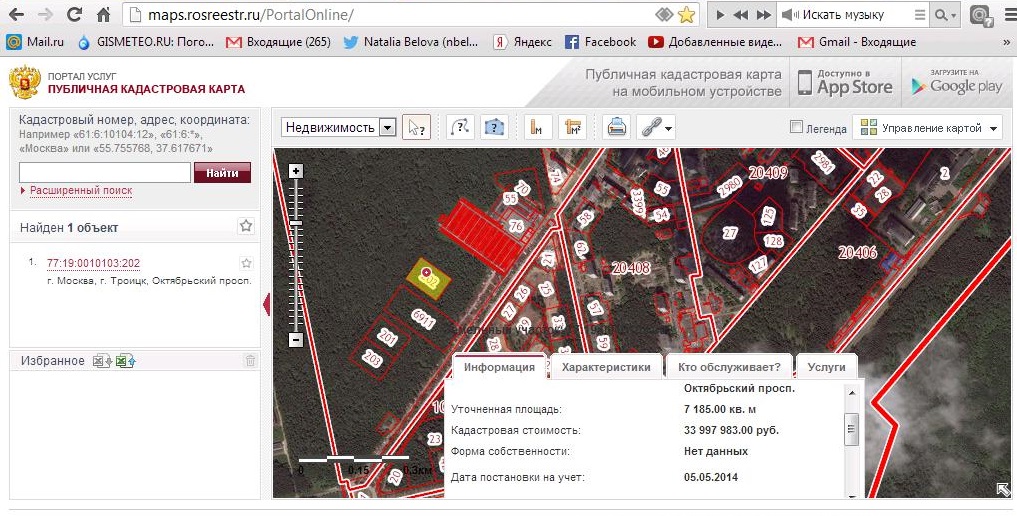Toggle the Легенда checkbox
1017x516 pixels.
[796, 127]
